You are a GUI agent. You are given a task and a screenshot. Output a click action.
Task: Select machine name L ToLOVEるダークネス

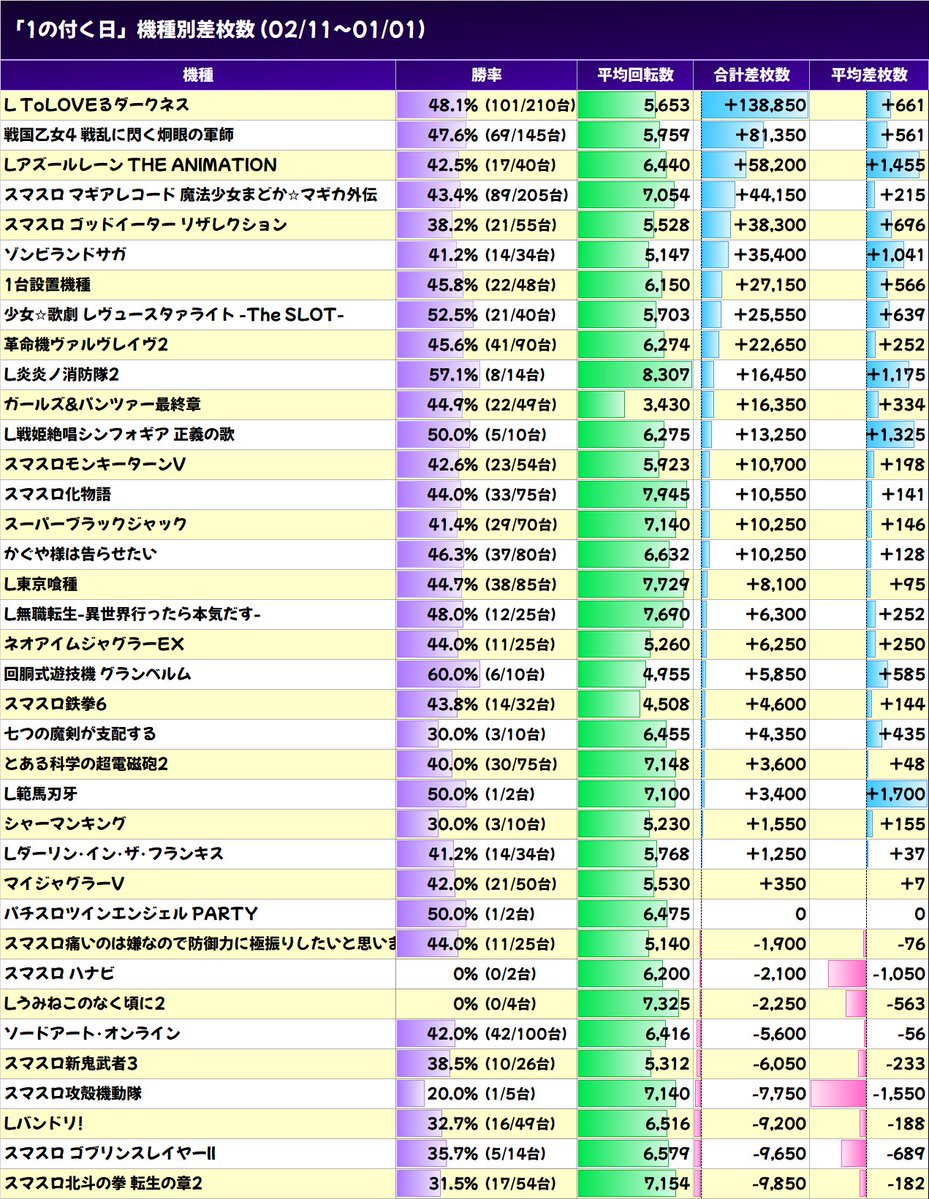point(96,105)
